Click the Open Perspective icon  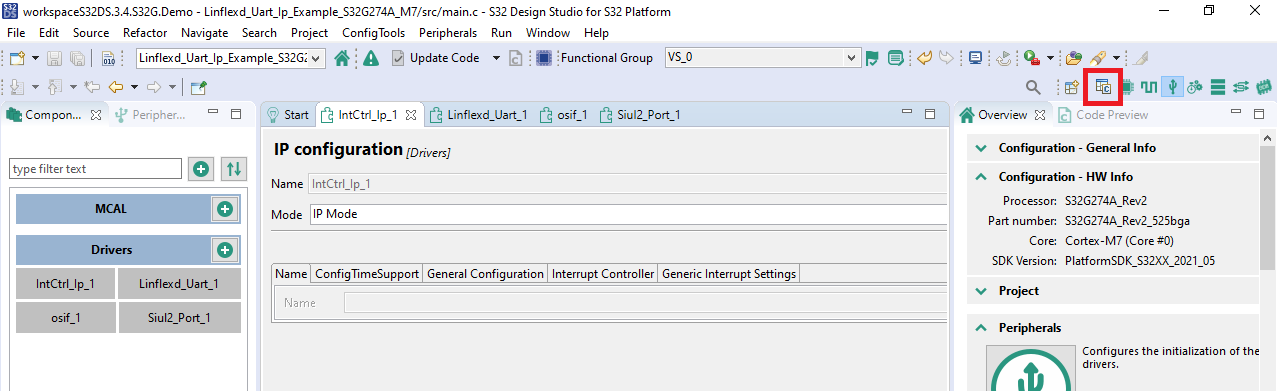(x=1071, y=88)
